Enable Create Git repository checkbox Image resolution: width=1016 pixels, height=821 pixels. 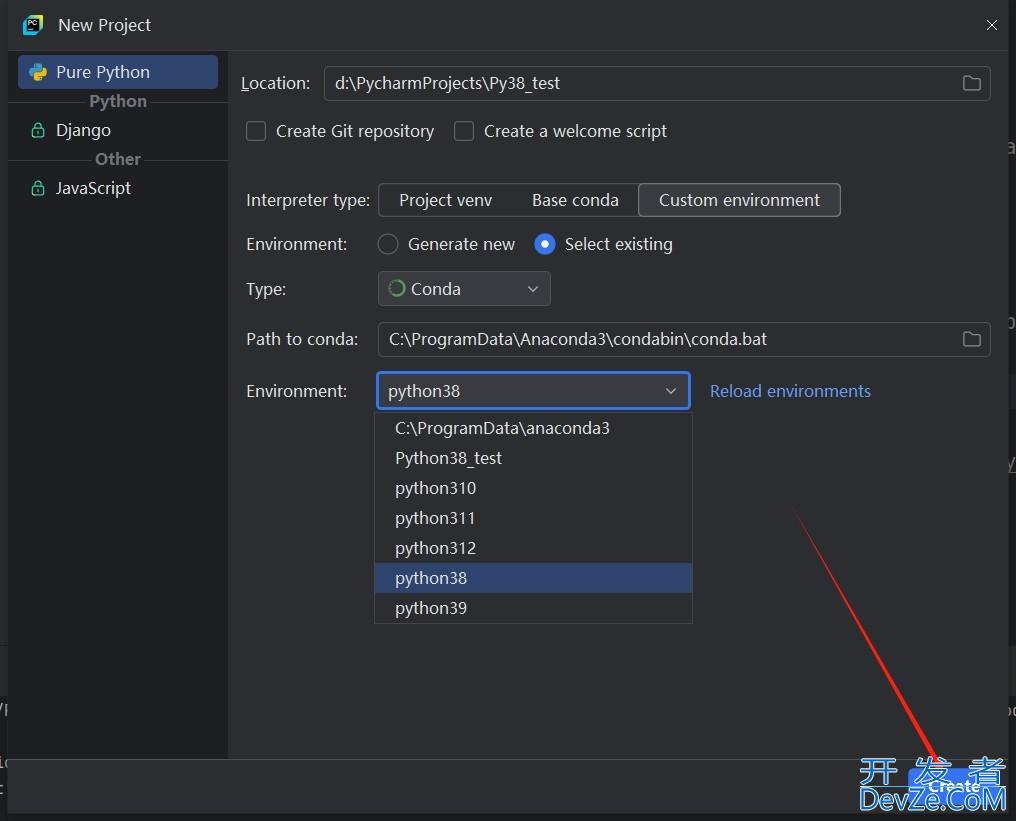(x=256, y=131)
